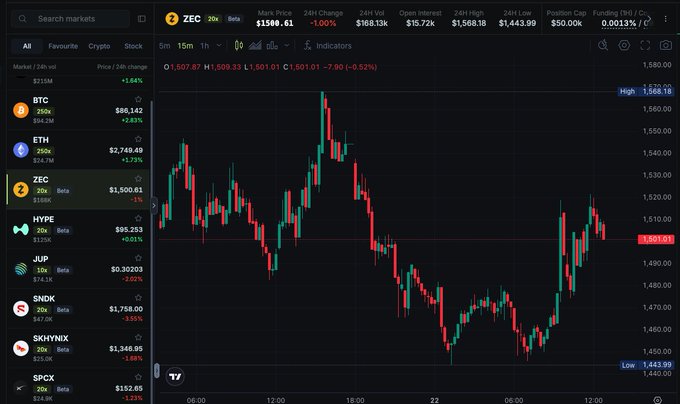Focus the Search markets field
680x404 pixels.
71,19
